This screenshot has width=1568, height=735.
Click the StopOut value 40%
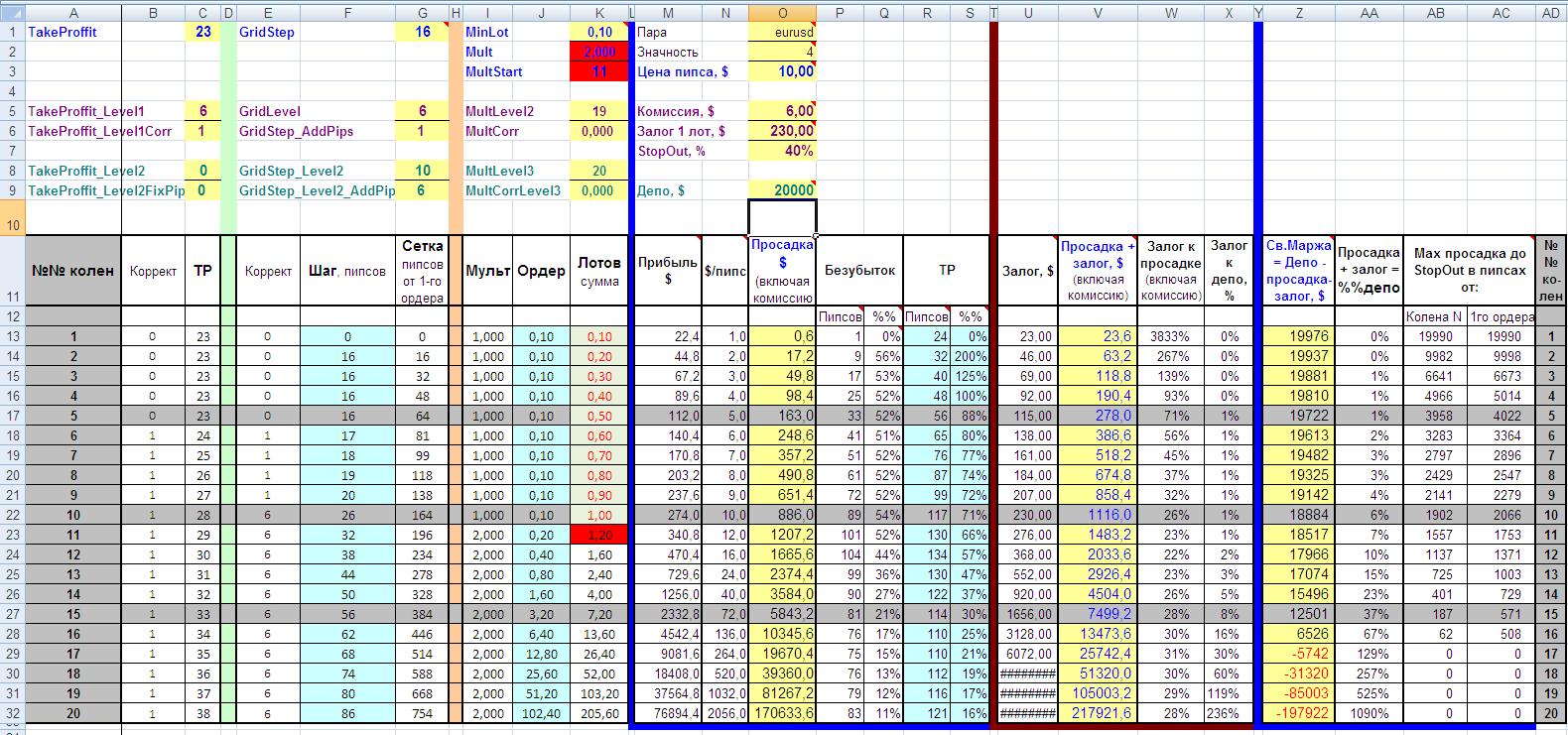[782, 151]
